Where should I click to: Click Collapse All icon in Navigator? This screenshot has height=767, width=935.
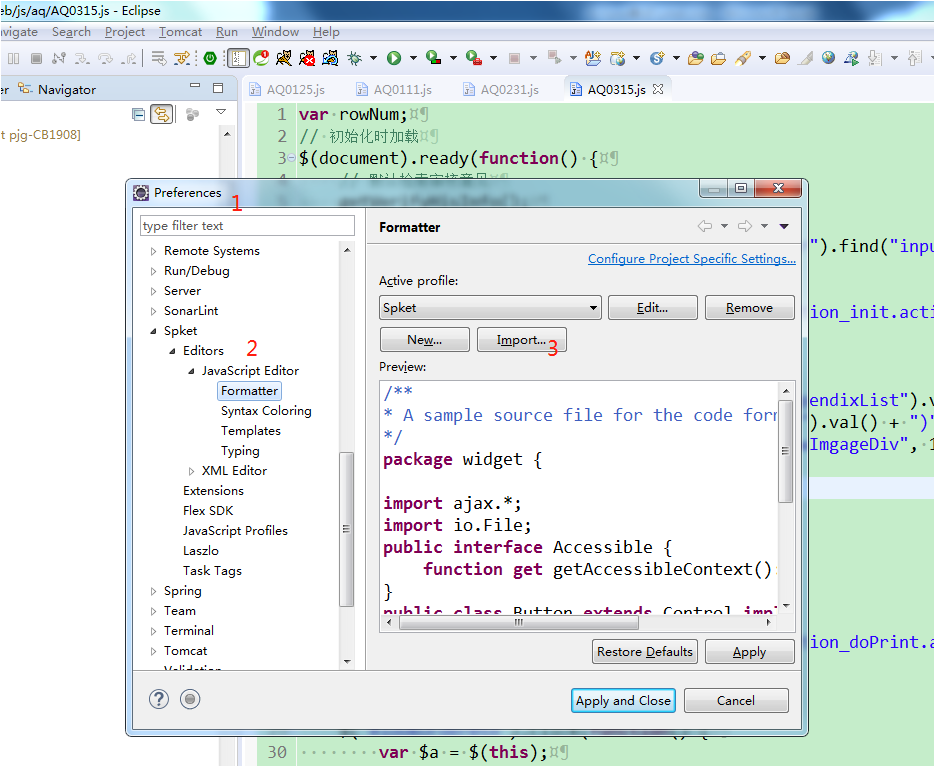tap(138, 115)
